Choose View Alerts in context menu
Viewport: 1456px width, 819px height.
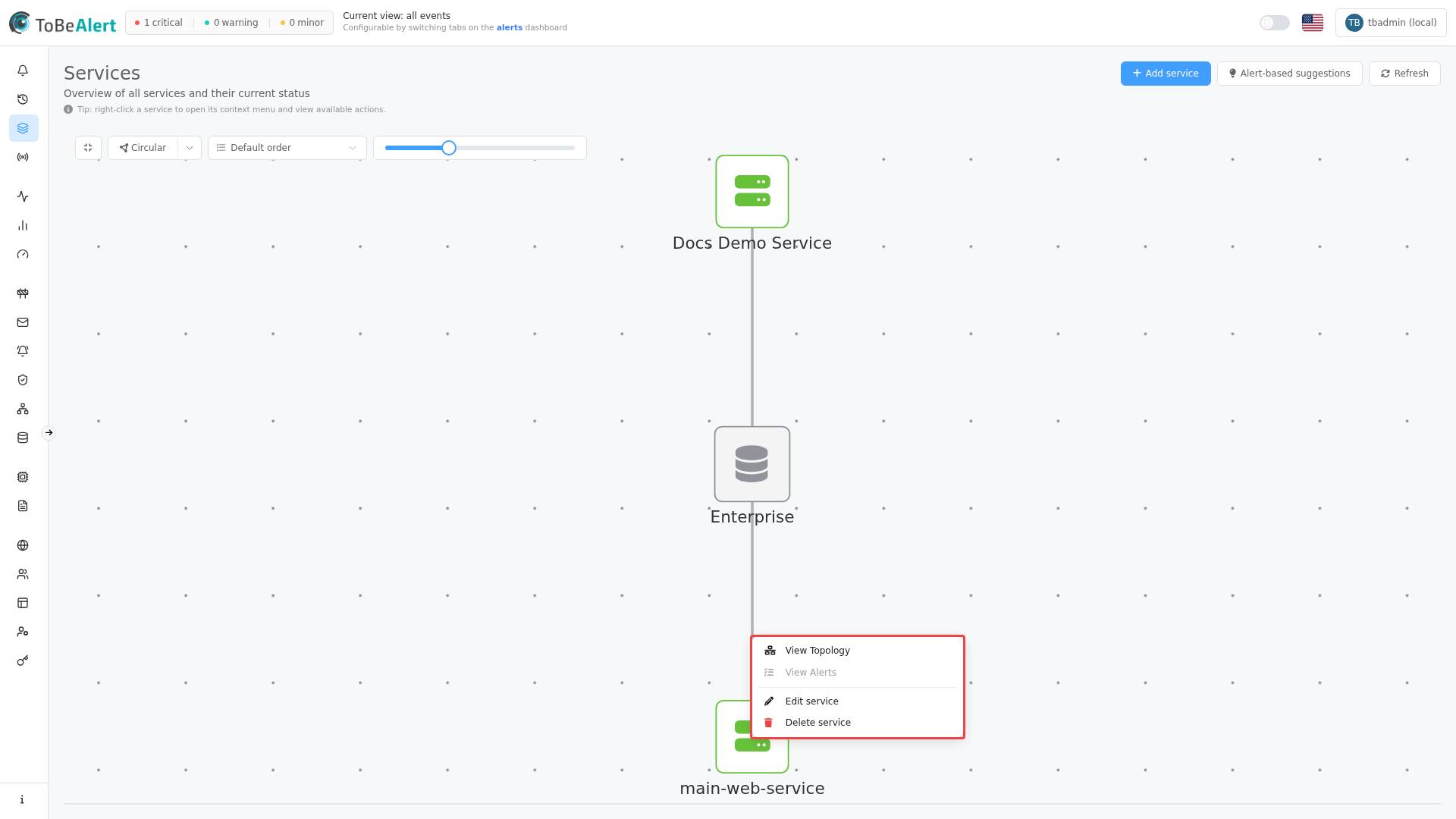point(858,673)
